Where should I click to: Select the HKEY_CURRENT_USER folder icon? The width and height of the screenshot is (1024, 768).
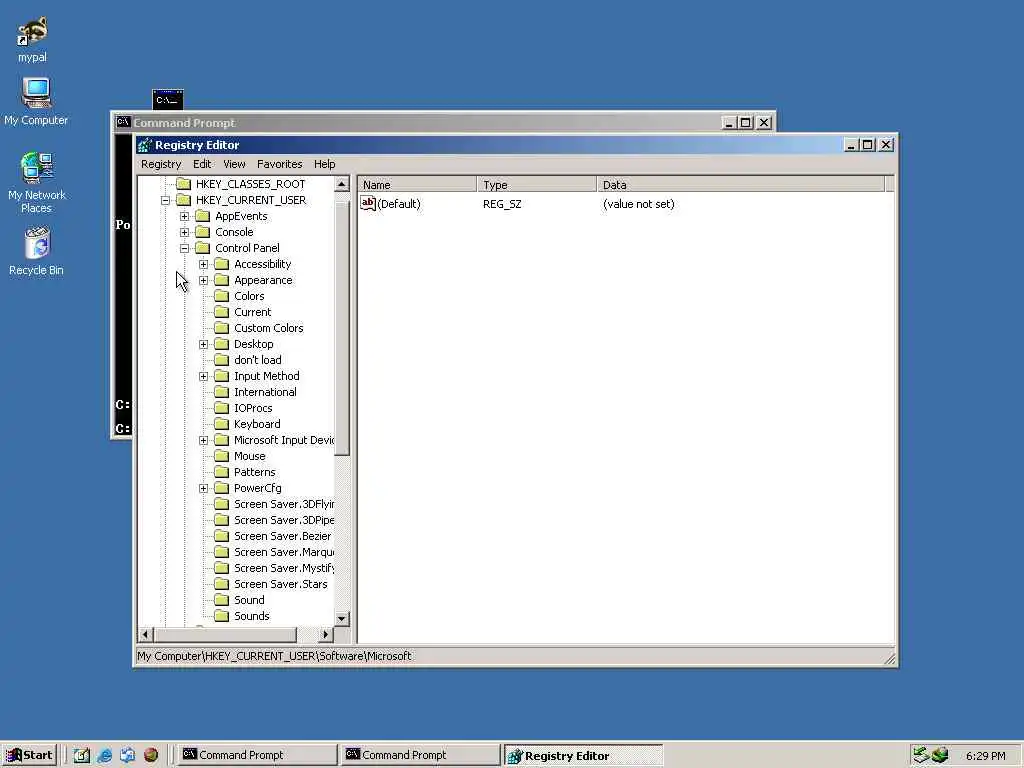point(184,200)
